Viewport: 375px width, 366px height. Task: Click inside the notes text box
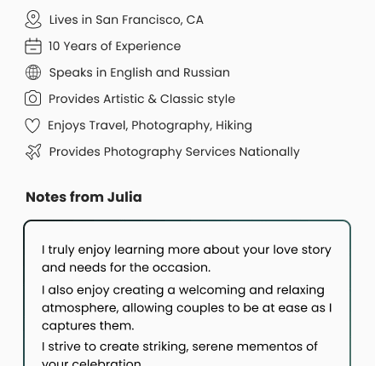click(187, 293)
